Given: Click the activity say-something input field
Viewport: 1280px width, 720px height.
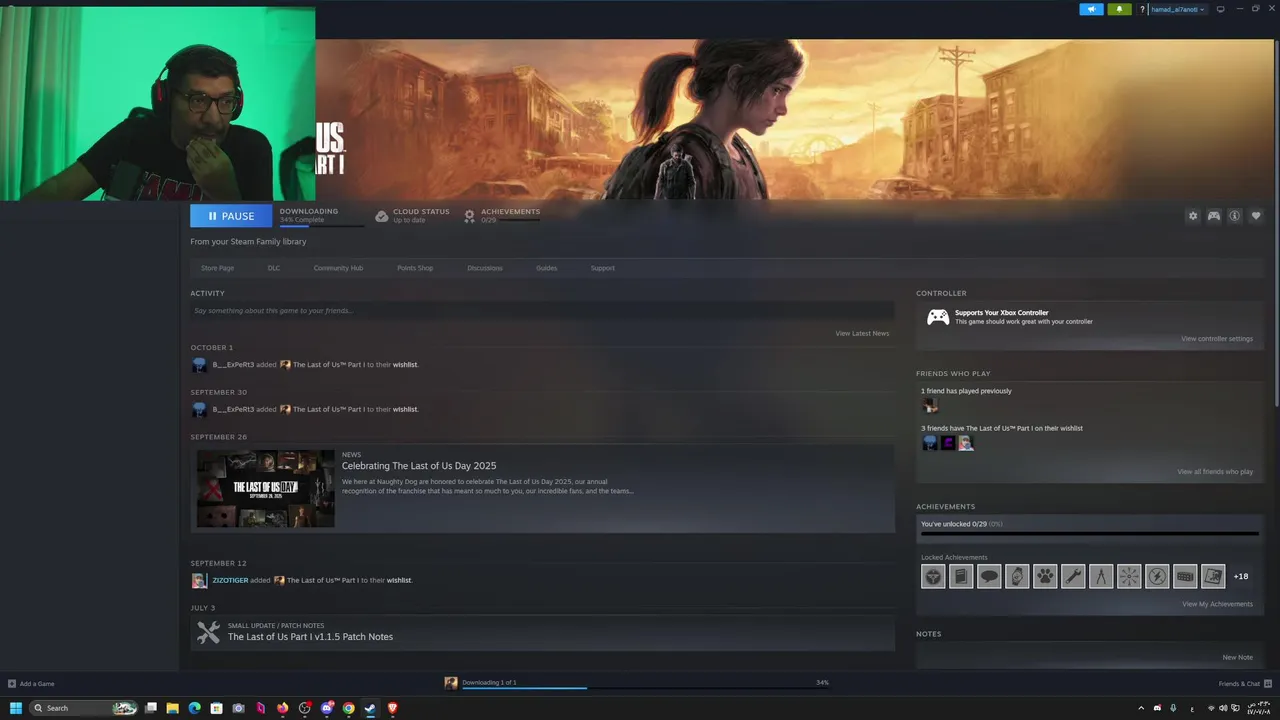Looking at the screenshot, I should (x=542, y=311).
